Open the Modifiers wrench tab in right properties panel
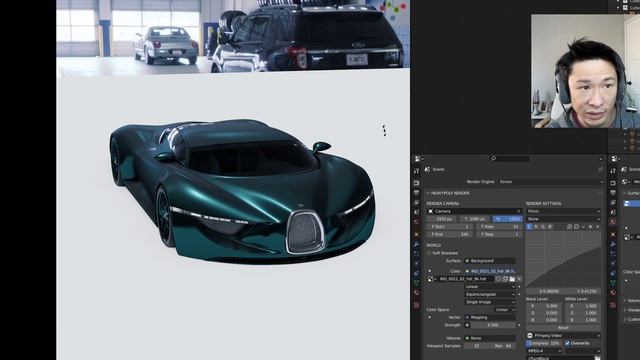This screenshot has width=640, height=360. pos(613,244)
